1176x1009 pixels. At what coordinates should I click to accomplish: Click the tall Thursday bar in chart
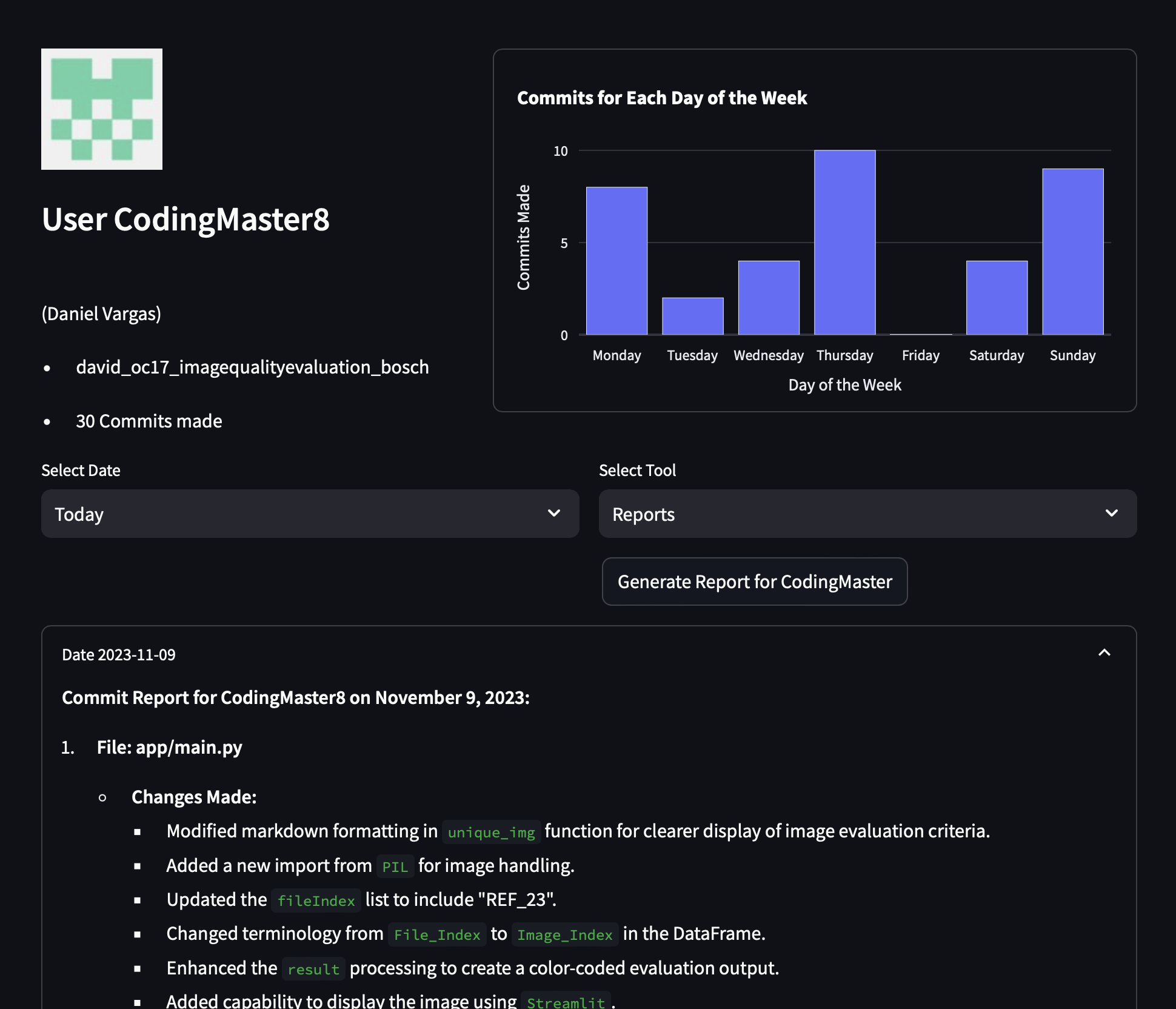pos(844,243)
